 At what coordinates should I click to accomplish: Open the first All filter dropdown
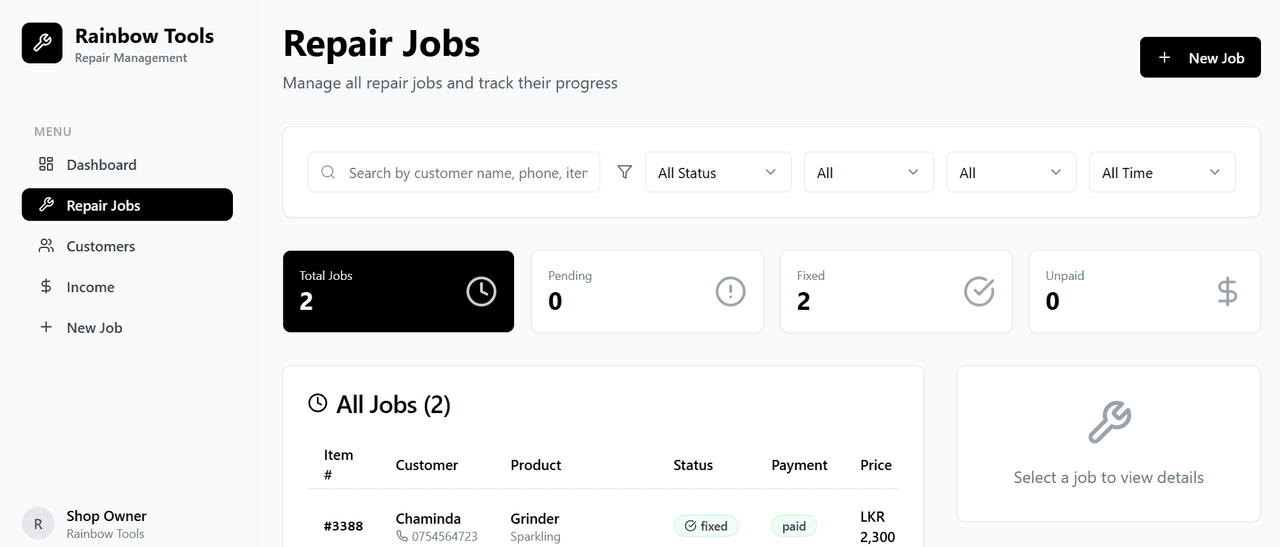[868, 172]
